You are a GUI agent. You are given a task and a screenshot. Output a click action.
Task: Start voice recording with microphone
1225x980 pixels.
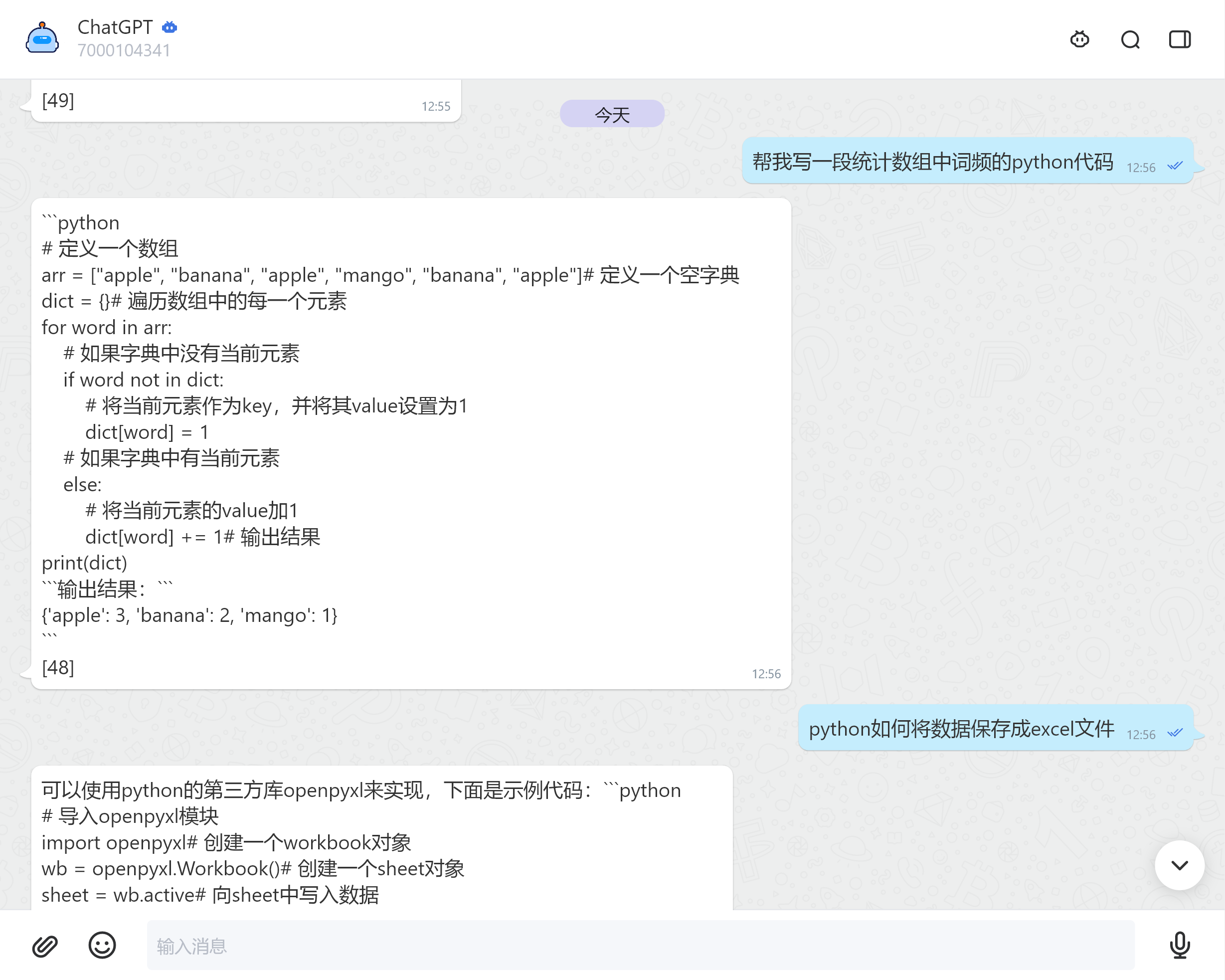(x=1180, y=945)
